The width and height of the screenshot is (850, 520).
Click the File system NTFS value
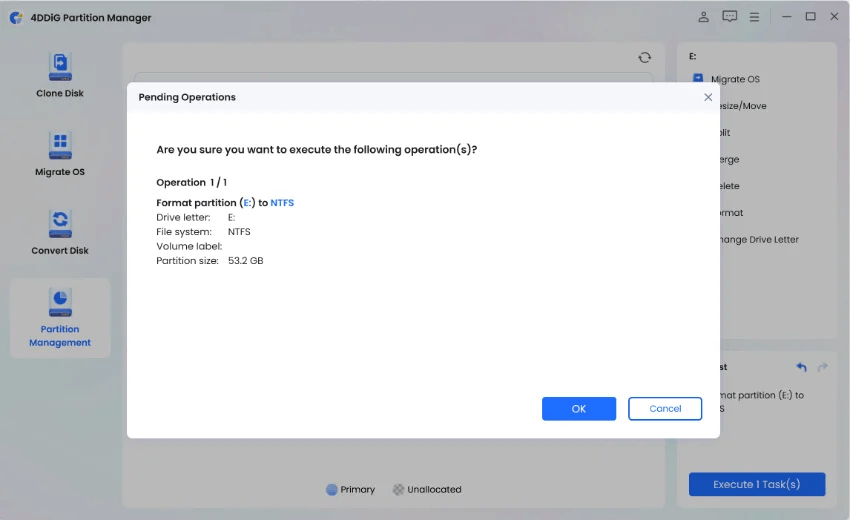(239, 232)
